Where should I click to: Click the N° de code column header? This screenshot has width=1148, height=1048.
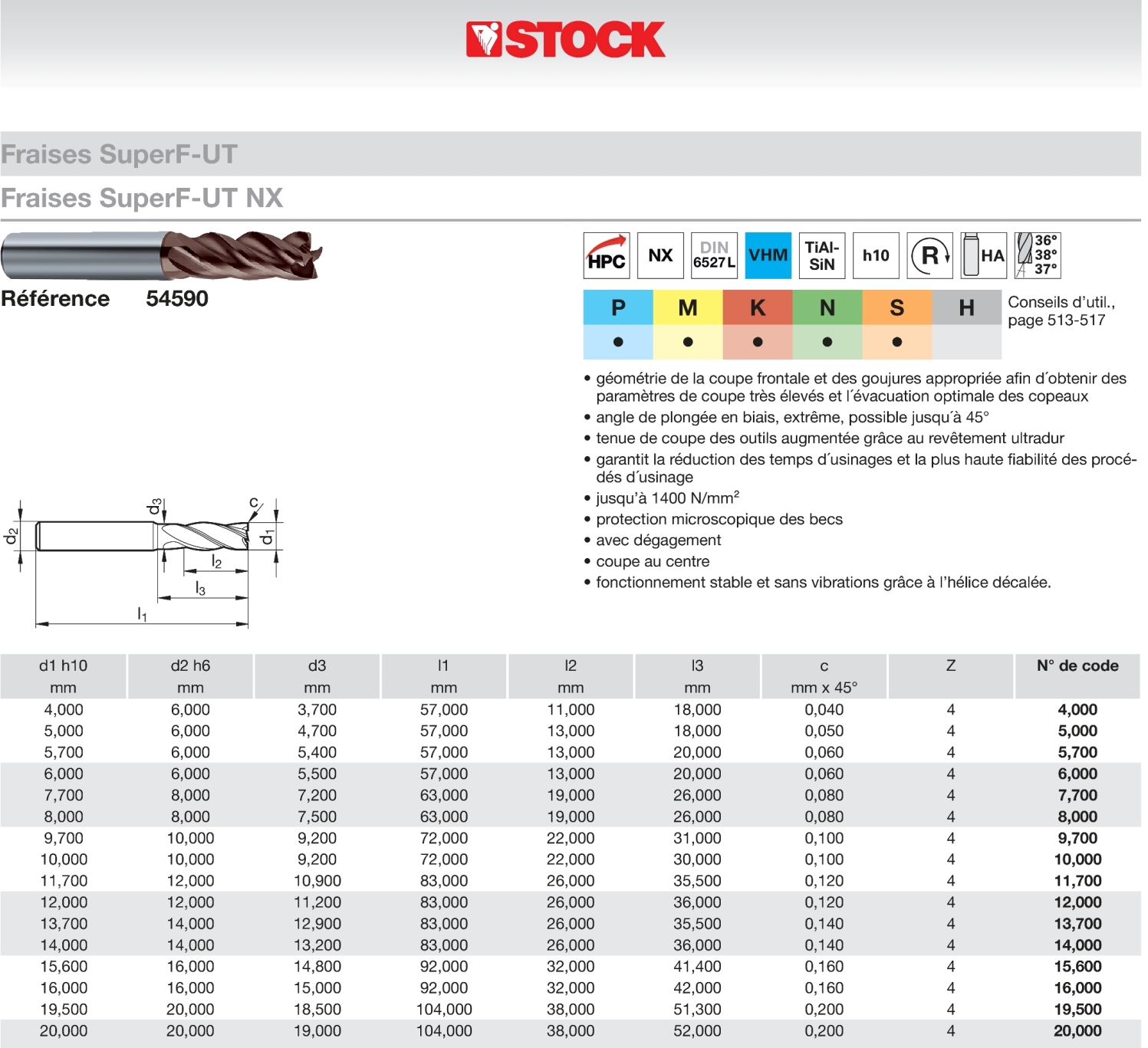click(x=1077, y=676)
